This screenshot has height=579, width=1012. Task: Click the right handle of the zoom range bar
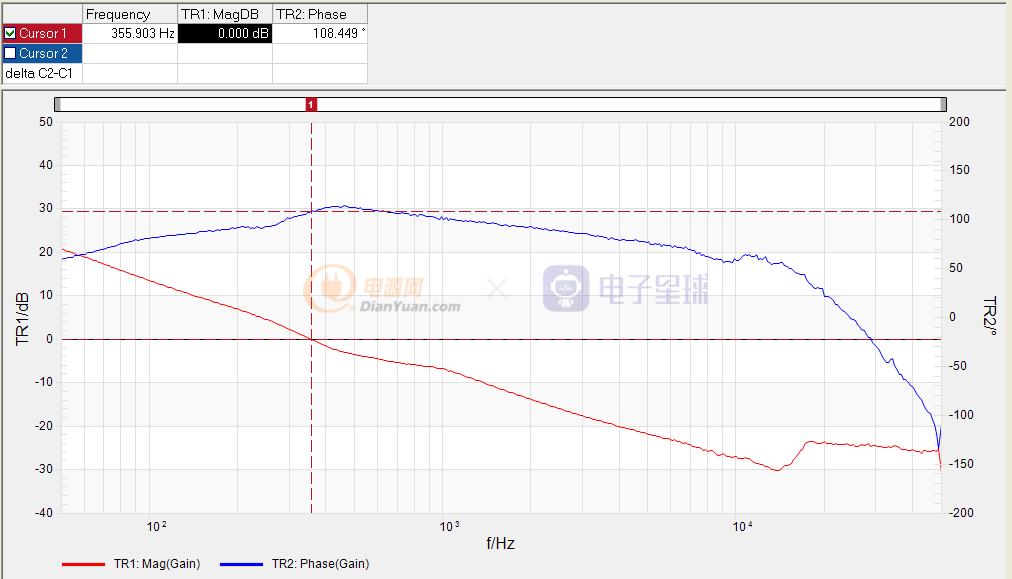pos(943,104)
